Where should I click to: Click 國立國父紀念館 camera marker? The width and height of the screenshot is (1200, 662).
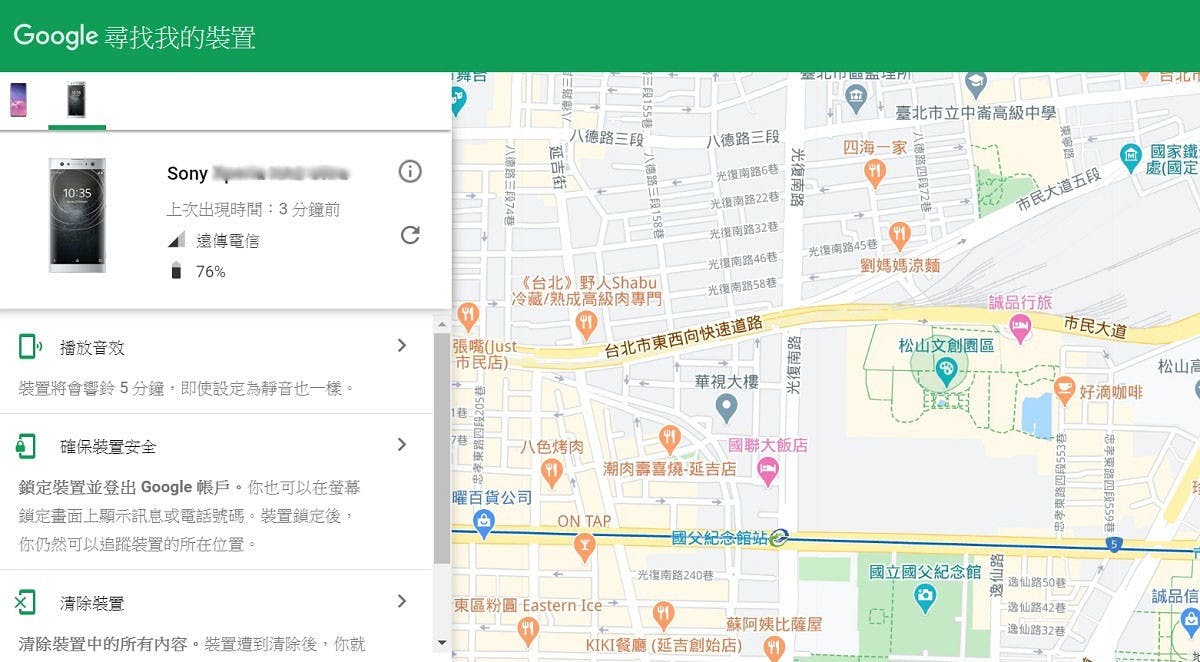[x=926, y=596]
